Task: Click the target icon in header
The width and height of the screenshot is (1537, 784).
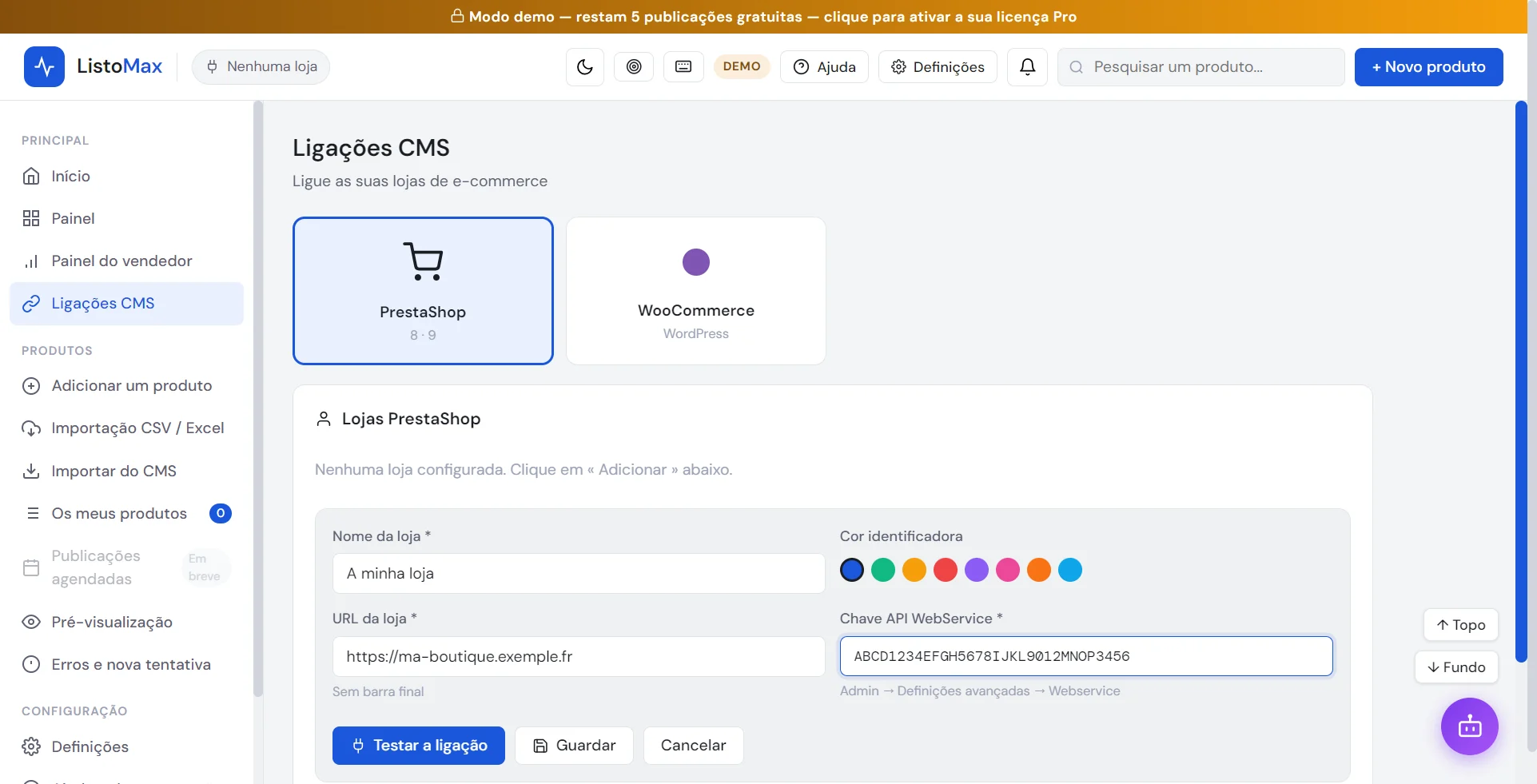Action: [x=634, y=67]
